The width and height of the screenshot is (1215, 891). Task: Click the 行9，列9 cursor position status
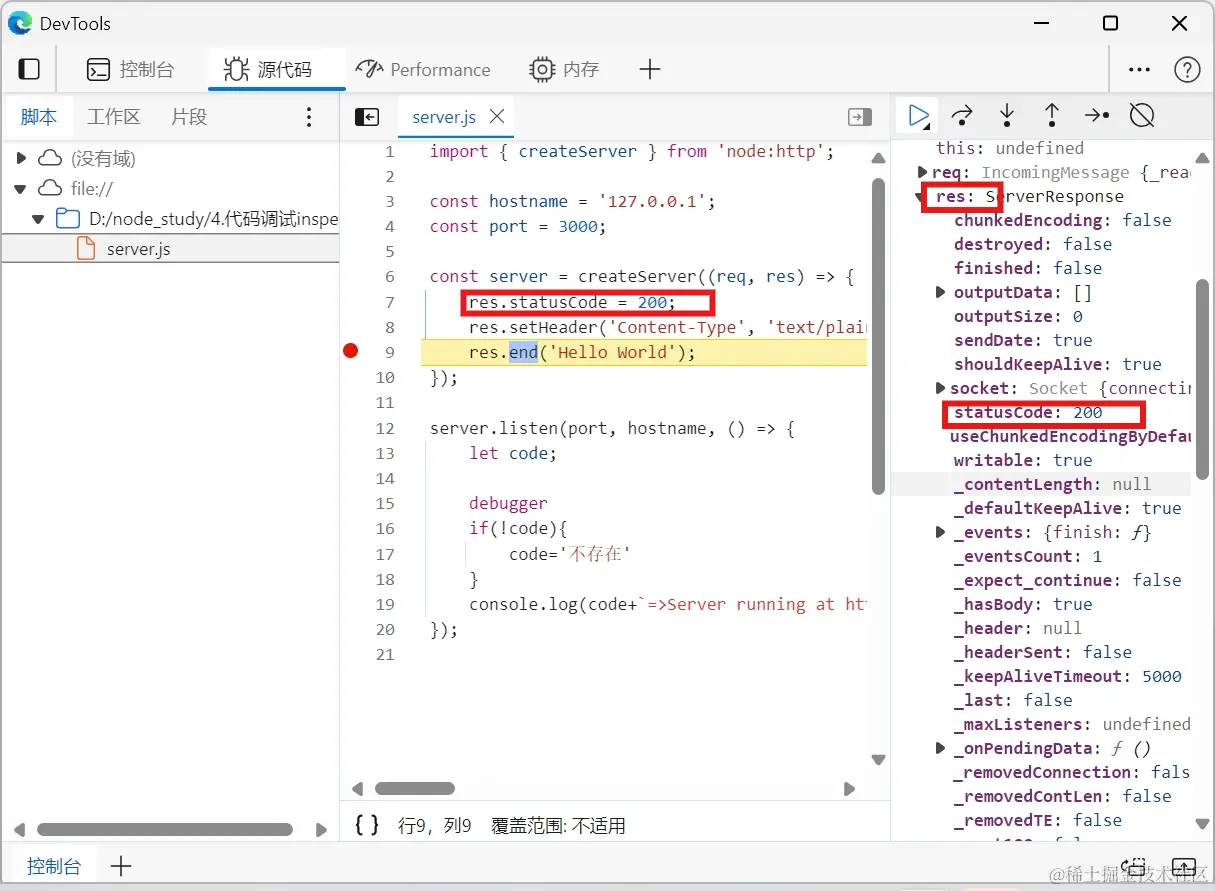[434, 826]
